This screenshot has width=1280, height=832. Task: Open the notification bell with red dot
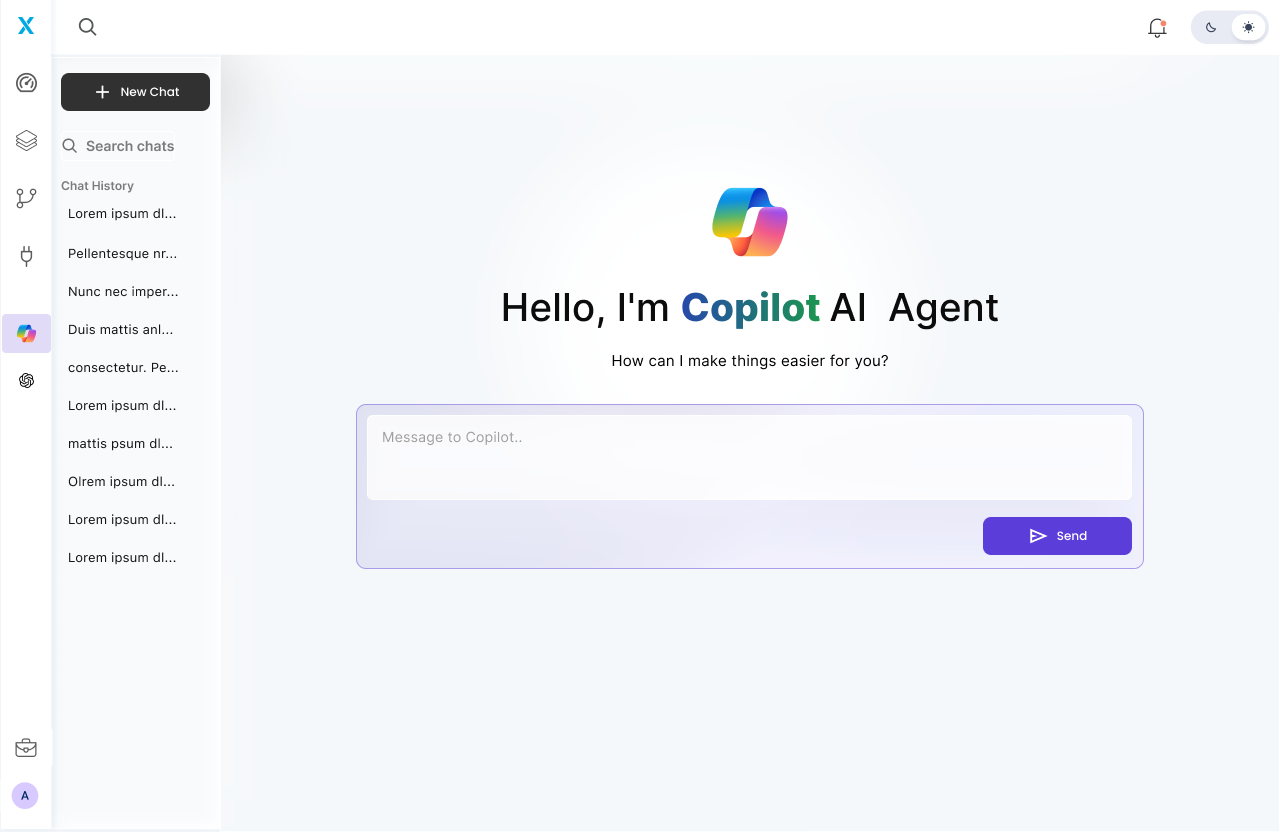[1157, 28]
